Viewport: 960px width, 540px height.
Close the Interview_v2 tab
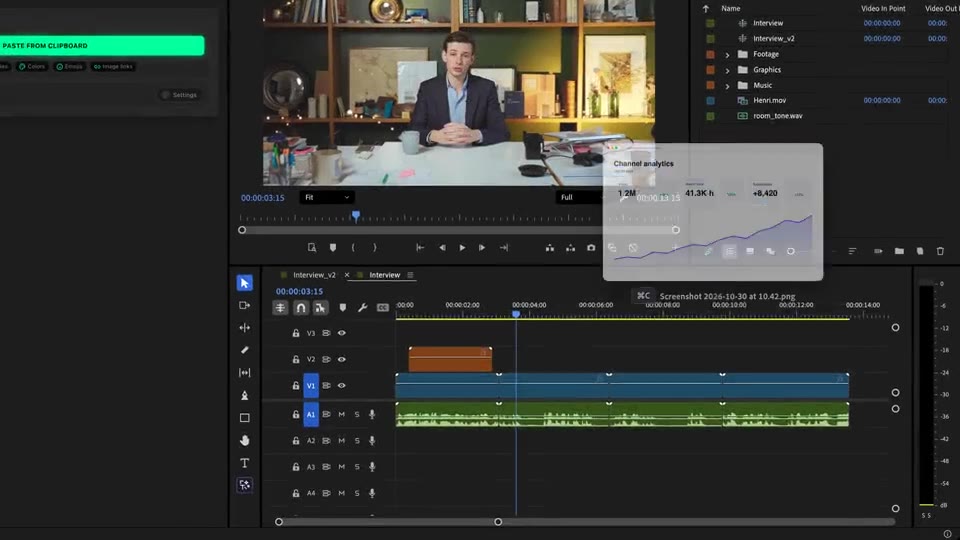347,275
